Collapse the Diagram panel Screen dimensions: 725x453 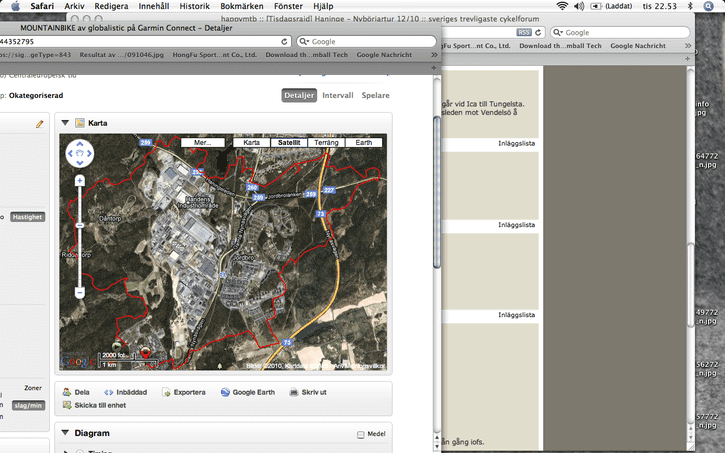(66, 433)
